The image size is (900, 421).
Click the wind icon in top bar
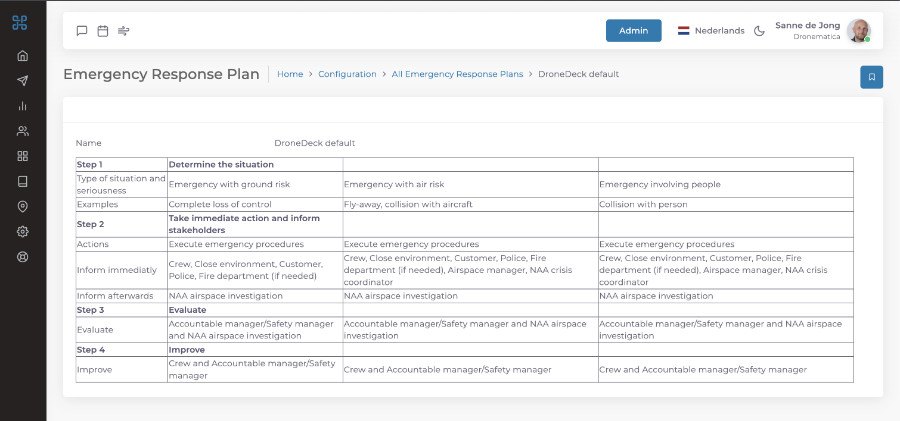124,31
